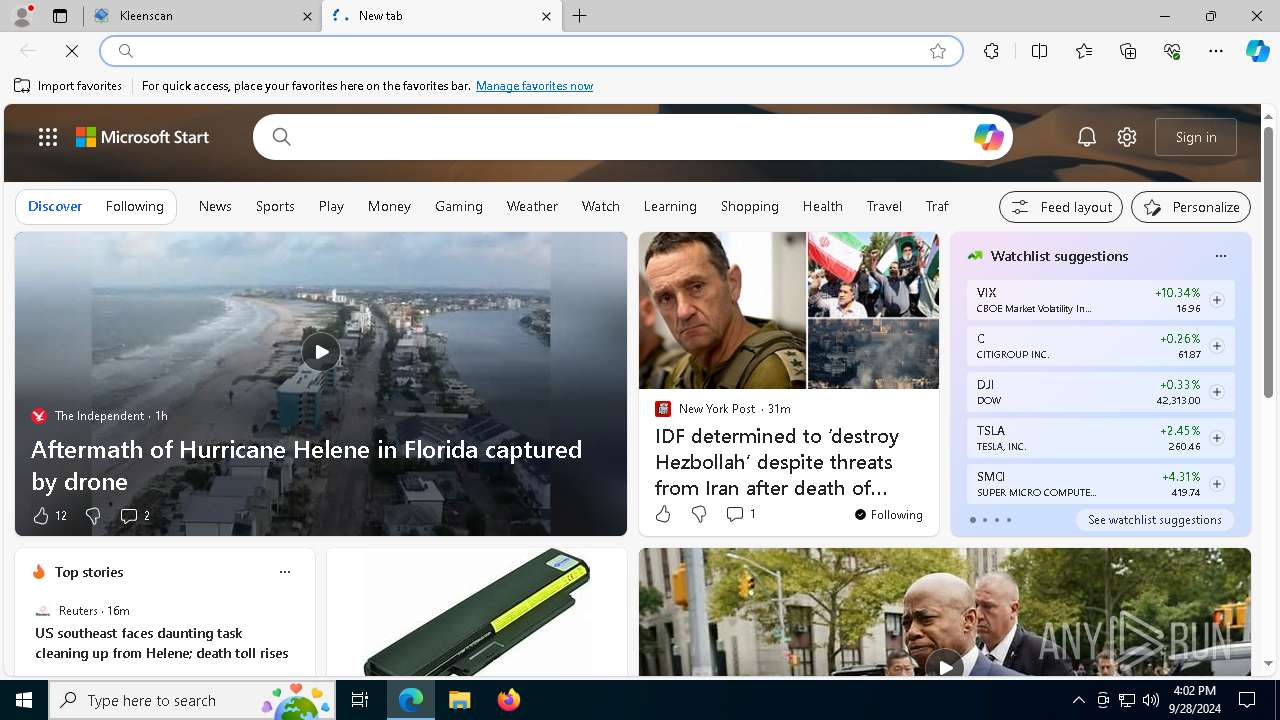The width and height of the screenshot is (1280, 720).
Task: Add SMCI to the watchlist
Action: [1217, 484]
